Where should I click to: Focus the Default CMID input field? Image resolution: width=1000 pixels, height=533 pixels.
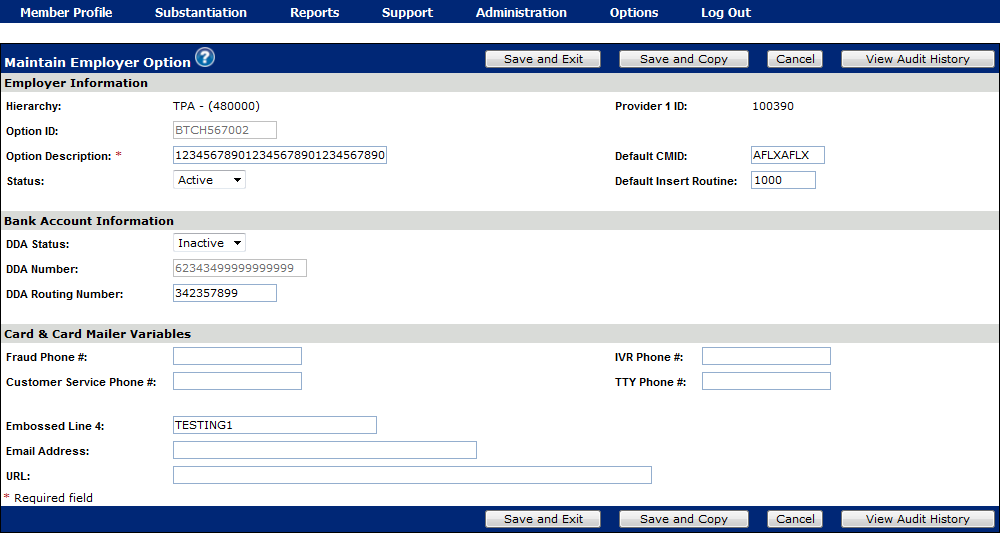click(x=787, y=155)
